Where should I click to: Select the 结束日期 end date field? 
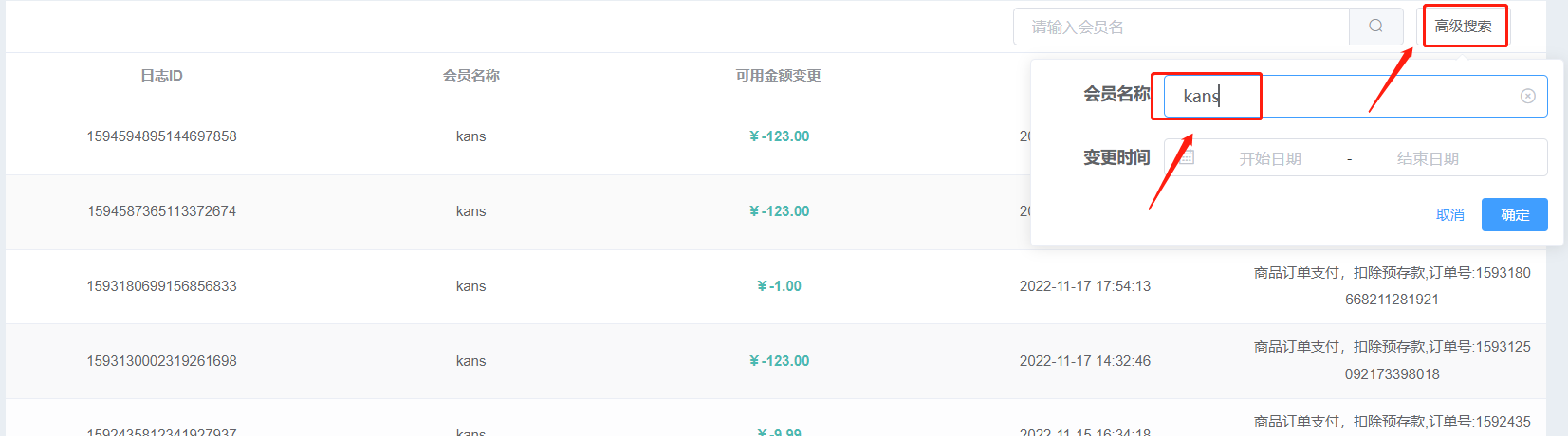tap(1428, 158)
